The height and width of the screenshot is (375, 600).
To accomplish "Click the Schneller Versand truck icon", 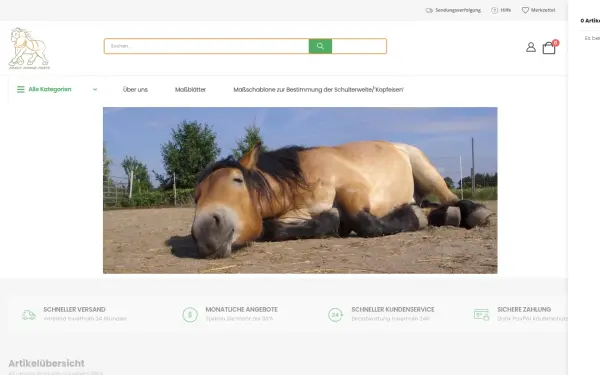I will click(29, 315).
